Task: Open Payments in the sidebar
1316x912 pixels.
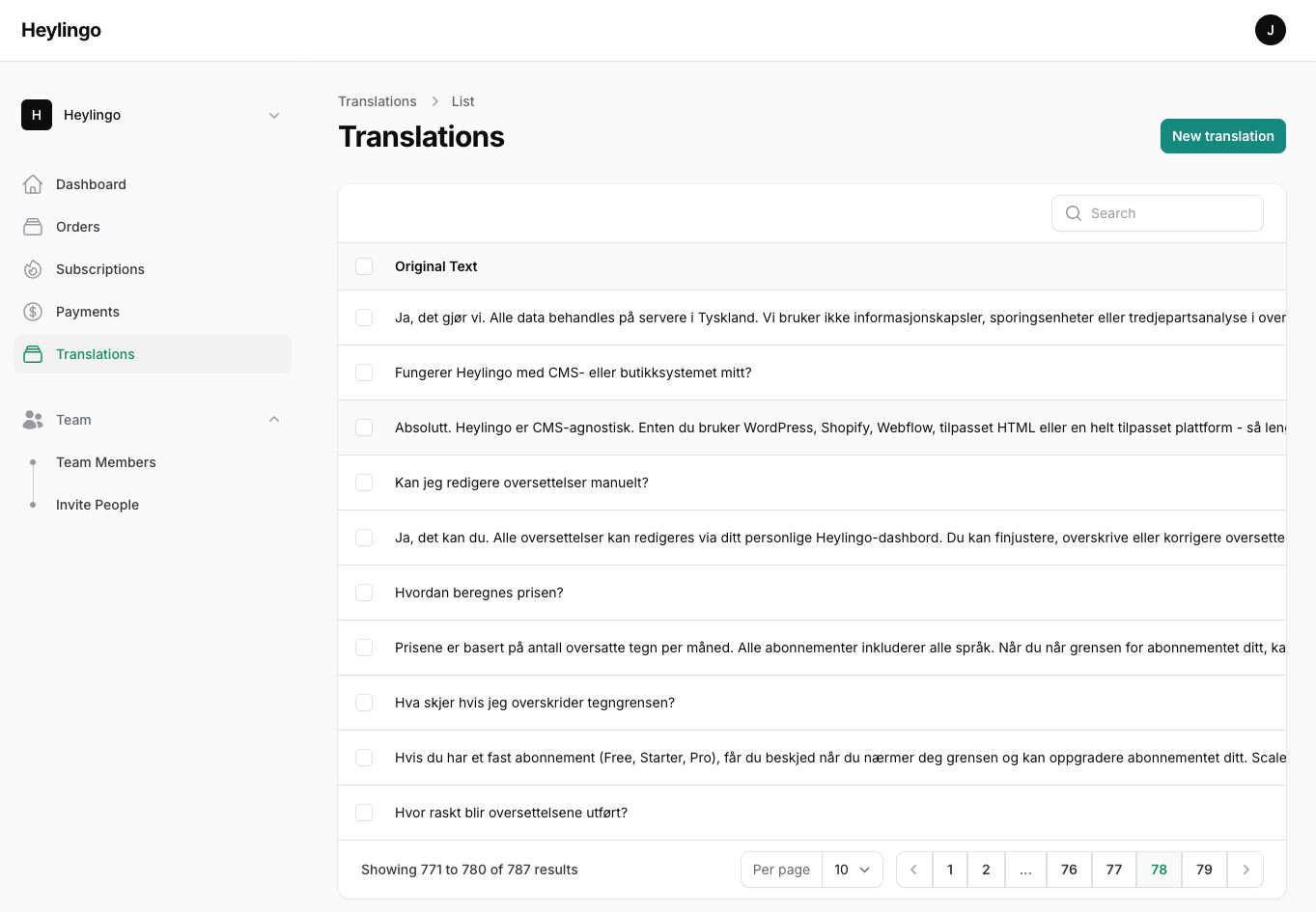Action: coord(153,312)
